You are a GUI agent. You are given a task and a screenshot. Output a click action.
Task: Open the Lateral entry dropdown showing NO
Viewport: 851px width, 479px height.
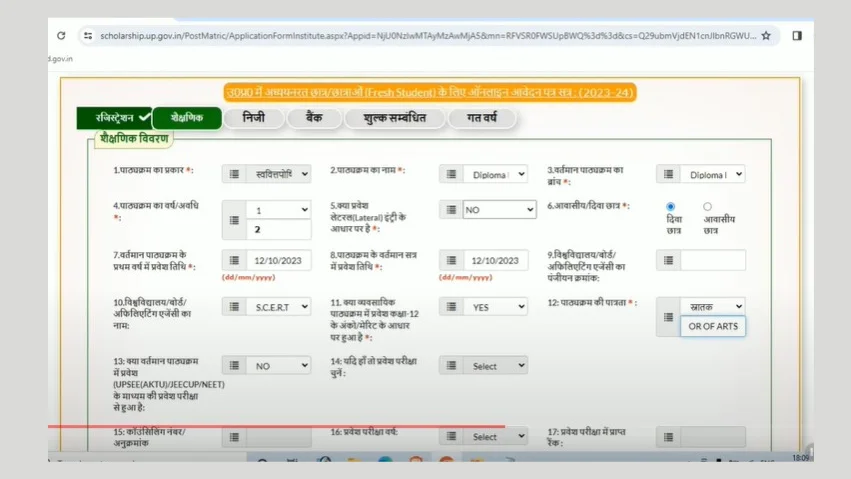pyautogui.click(x=499, y=209)
